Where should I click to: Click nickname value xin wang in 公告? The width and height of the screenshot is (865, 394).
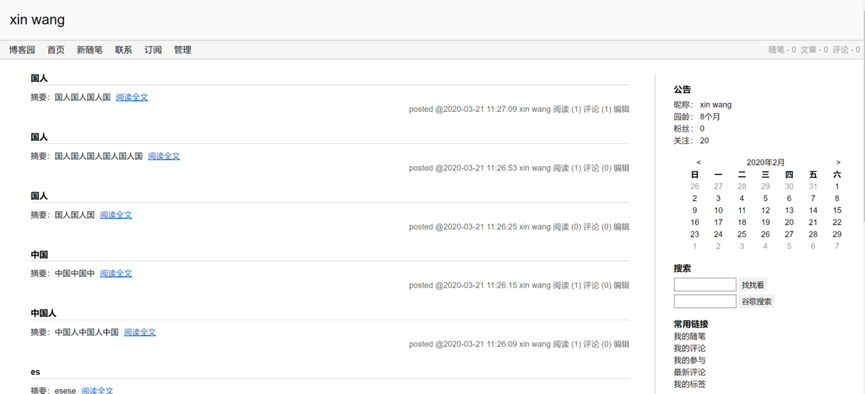pos(716,105)
